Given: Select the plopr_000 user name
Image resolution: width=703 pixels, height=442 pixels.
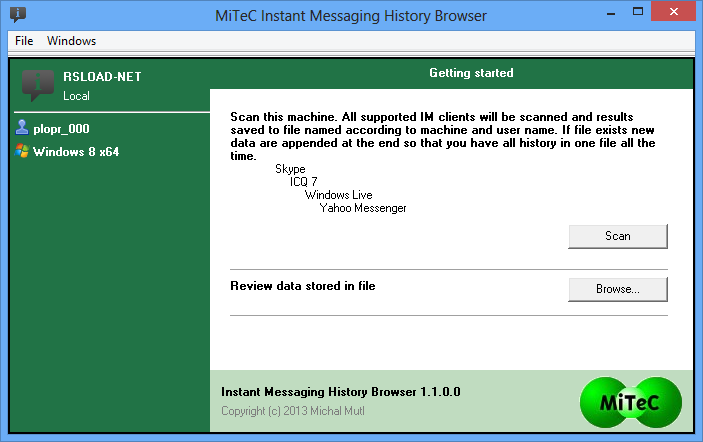Looking at the screenshot, I should point(61,129).
